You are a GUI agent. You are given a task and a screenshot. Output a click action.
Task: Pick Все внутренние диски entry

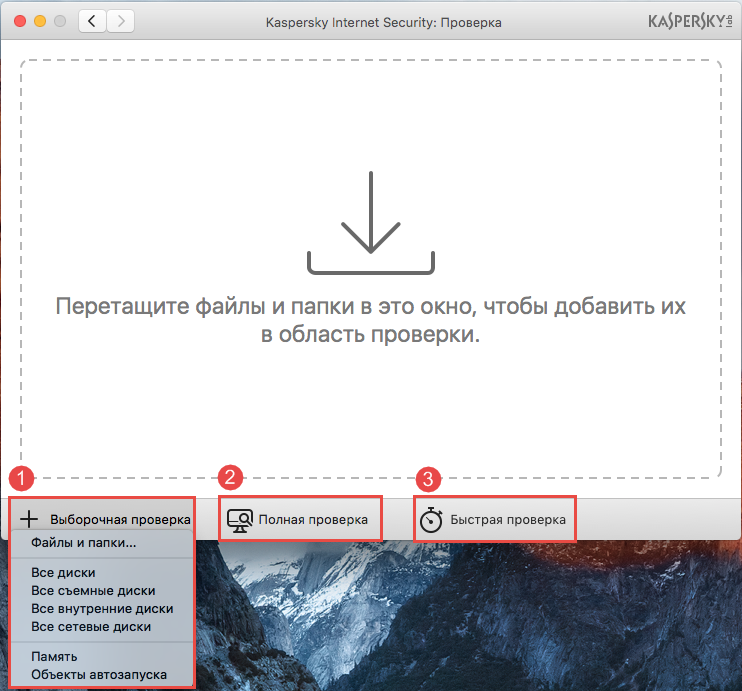pyautogui.click(x=102, y=609)
